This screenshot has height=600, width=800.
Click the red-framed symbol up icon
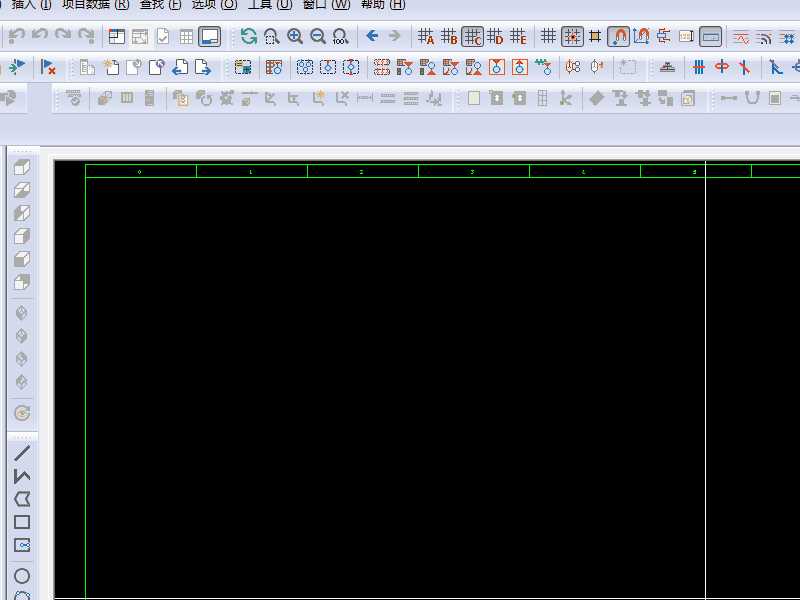coord(519,67)
